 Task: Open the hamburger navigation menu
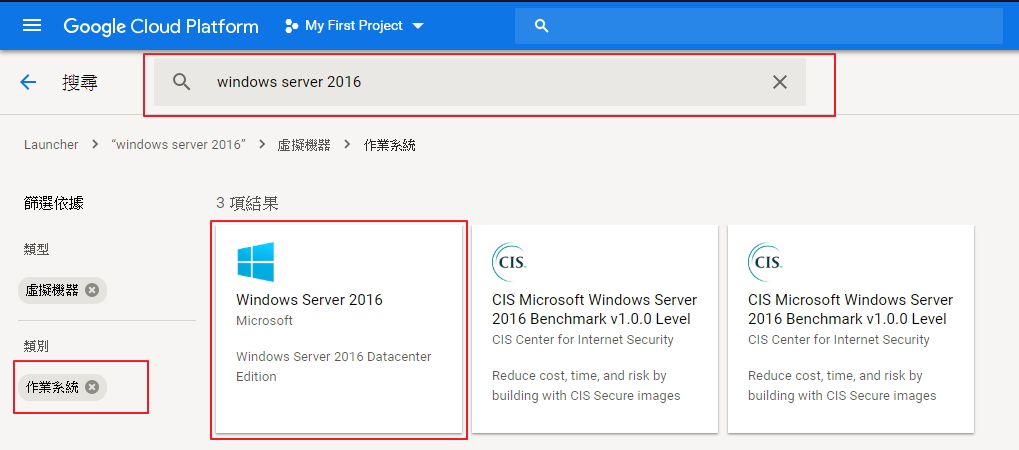(x=32, y=25)
